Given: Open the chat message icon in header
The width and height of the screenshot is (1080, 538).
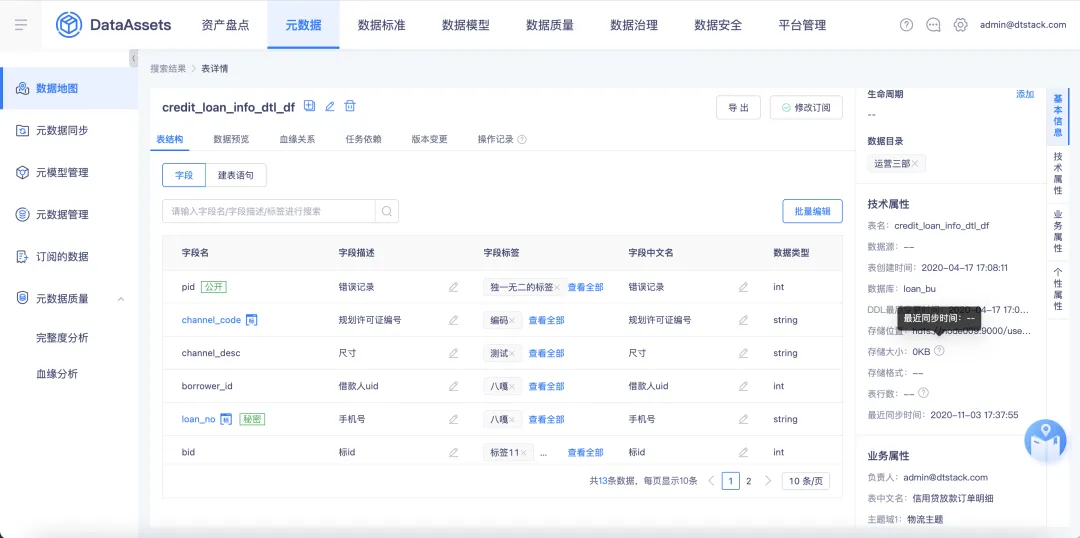Looking at the screenshot, I should 933,25.
